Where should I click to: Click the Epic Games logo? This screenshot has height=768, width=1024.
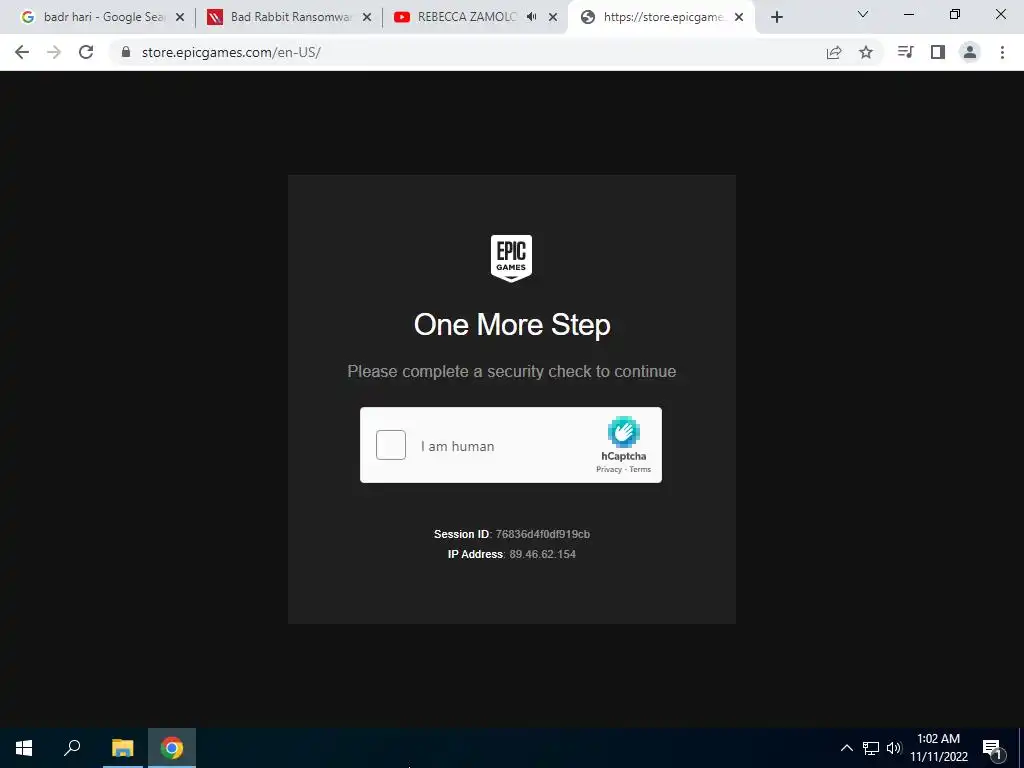pyautogui.click(x=511, y=259)
